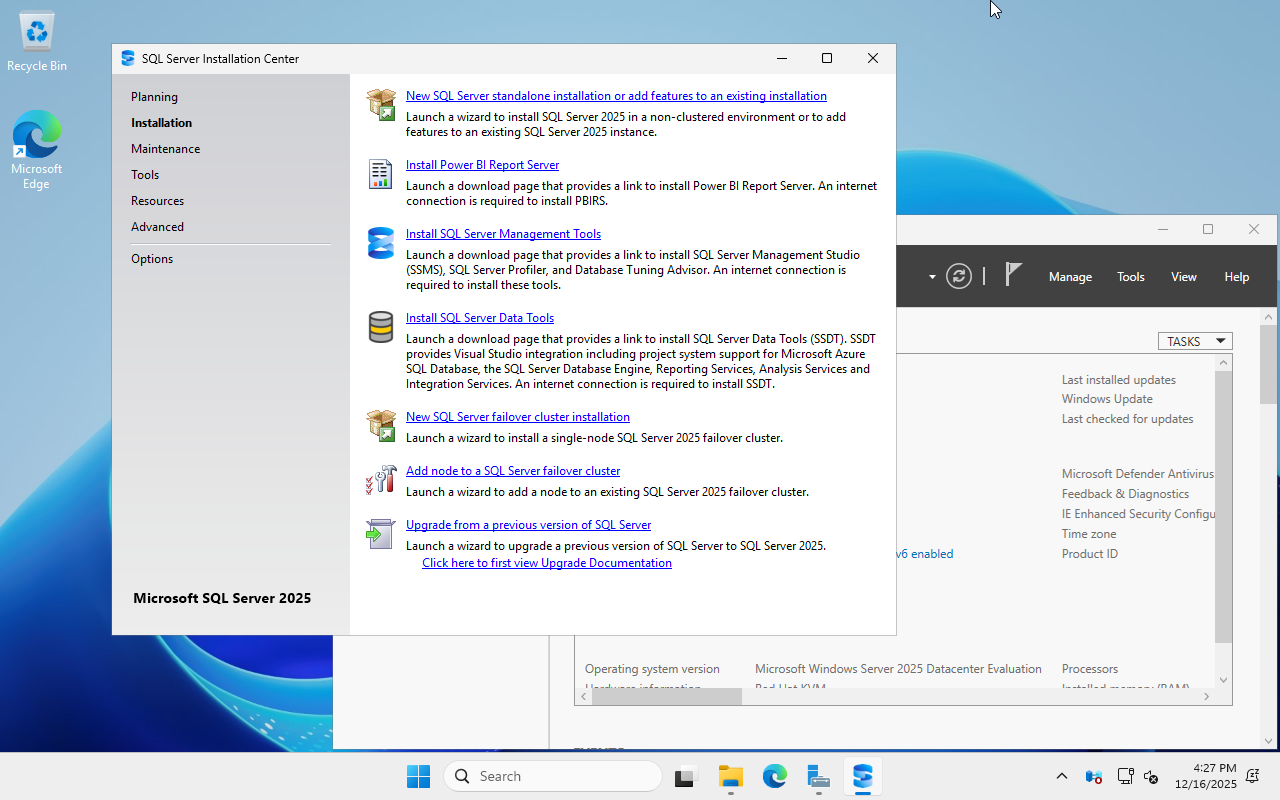
Task: Show hidden system tray icons chevron
Action: pos(1062,776)
